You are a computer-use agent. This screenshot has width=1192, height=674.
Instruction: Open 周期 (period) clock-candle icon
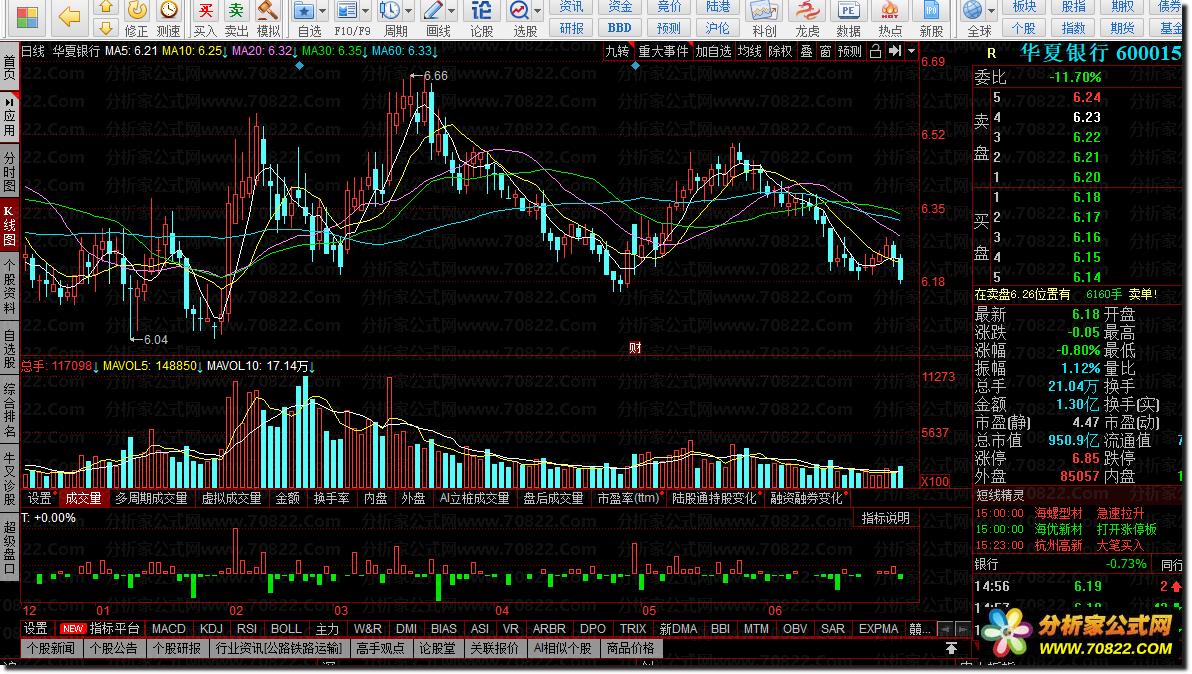pos(390,11)
